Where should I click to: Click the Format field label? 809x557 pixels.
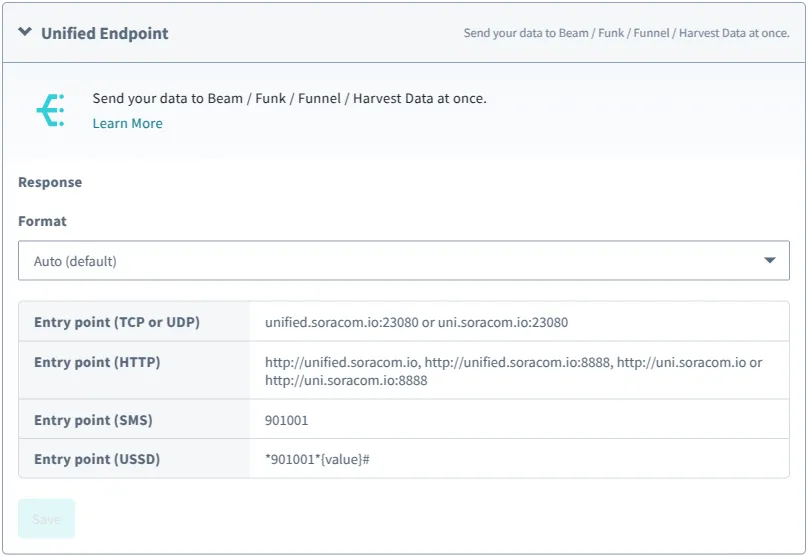(42, 221)
